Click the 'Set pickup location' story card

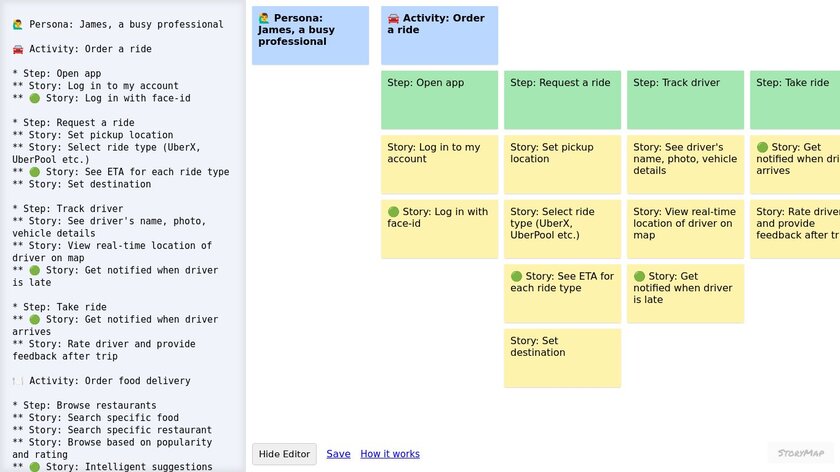(x=562, y=165)
